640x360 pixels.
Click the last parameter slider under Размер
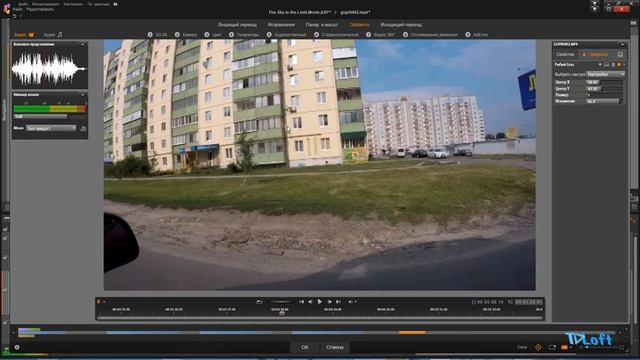[604, 101]
